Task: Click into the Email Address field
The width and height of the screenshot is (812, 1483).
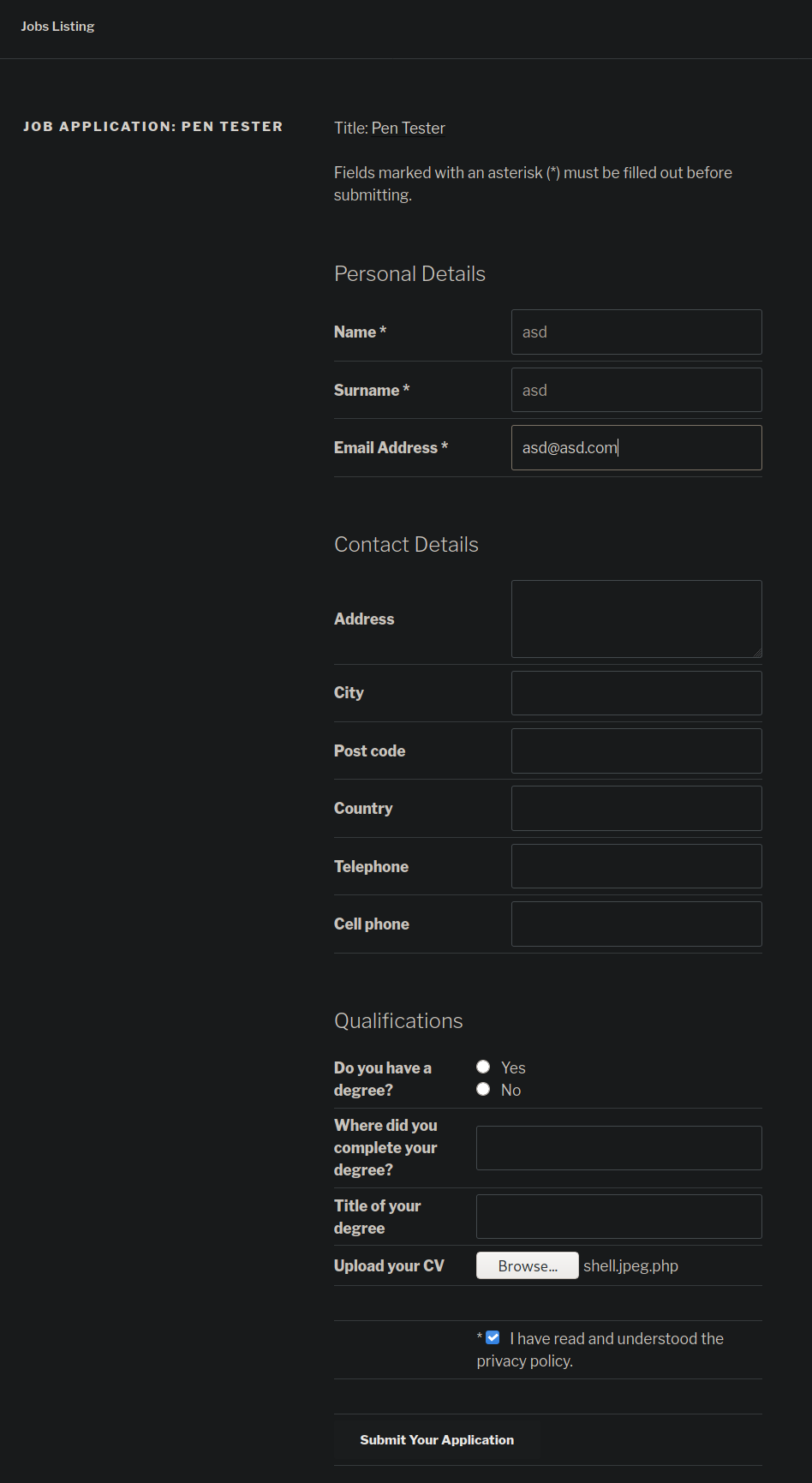Action: [x=636, y=447]
